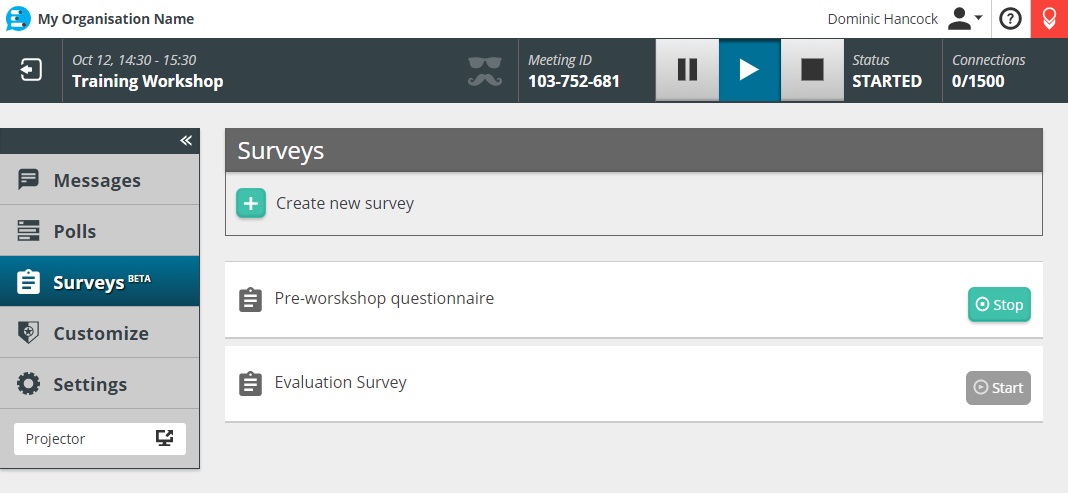This screenshot has height=493, width=1068.
Task: Open Dominic Hancock user dropdown
Action: pos(964,19)
